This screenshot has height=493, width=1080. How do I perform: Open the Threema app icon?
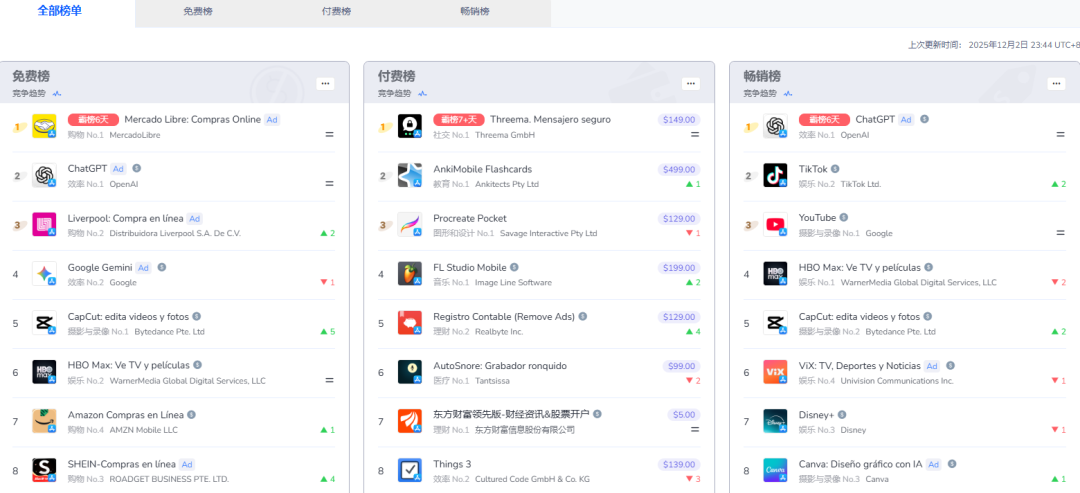click(x=410, y=126)
